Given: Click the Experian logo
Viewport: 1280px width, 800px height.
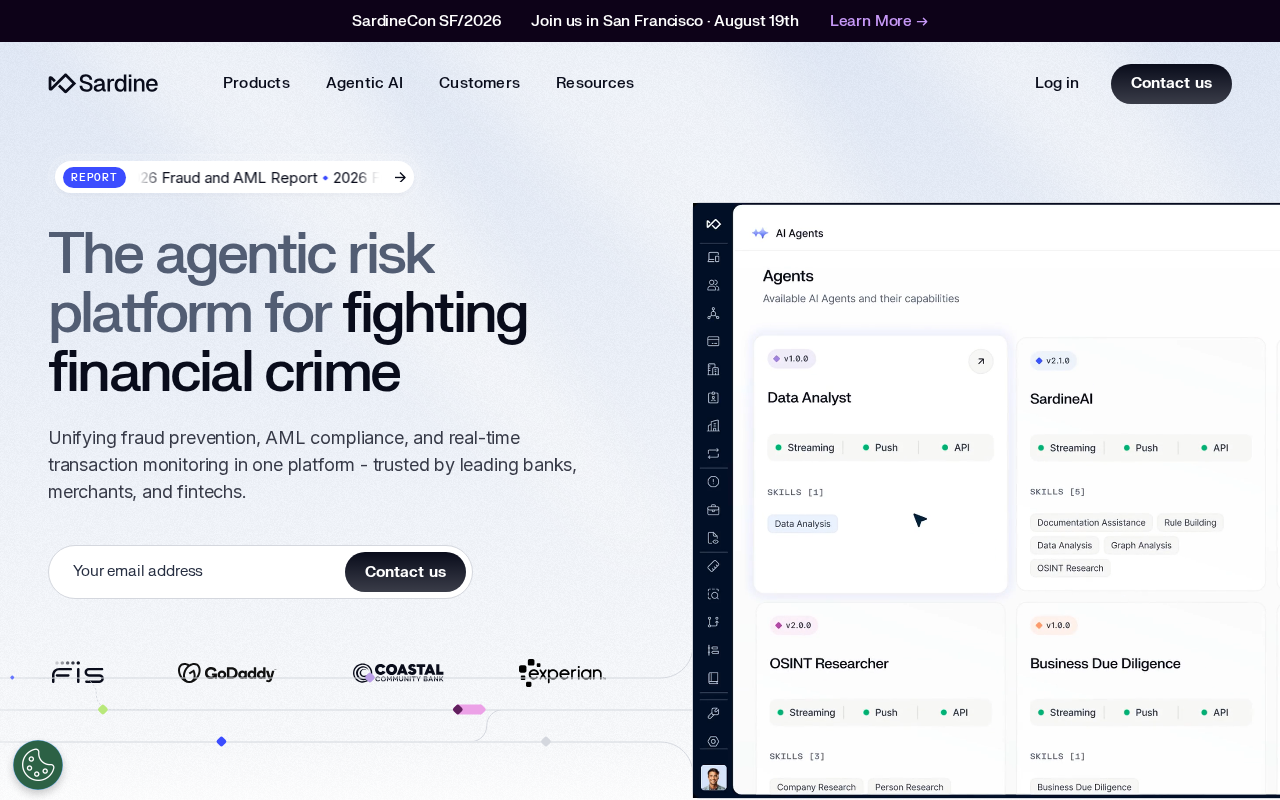Looking at the screenshot, I should 562,673.
